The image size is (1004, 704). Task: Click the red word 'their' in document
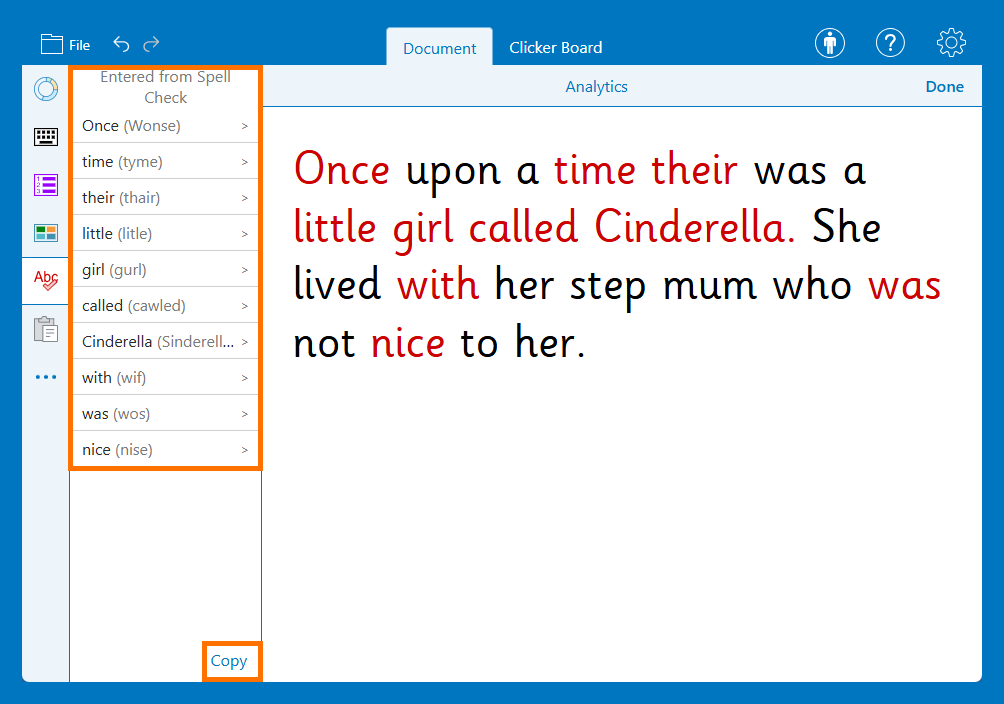(694, 170)
